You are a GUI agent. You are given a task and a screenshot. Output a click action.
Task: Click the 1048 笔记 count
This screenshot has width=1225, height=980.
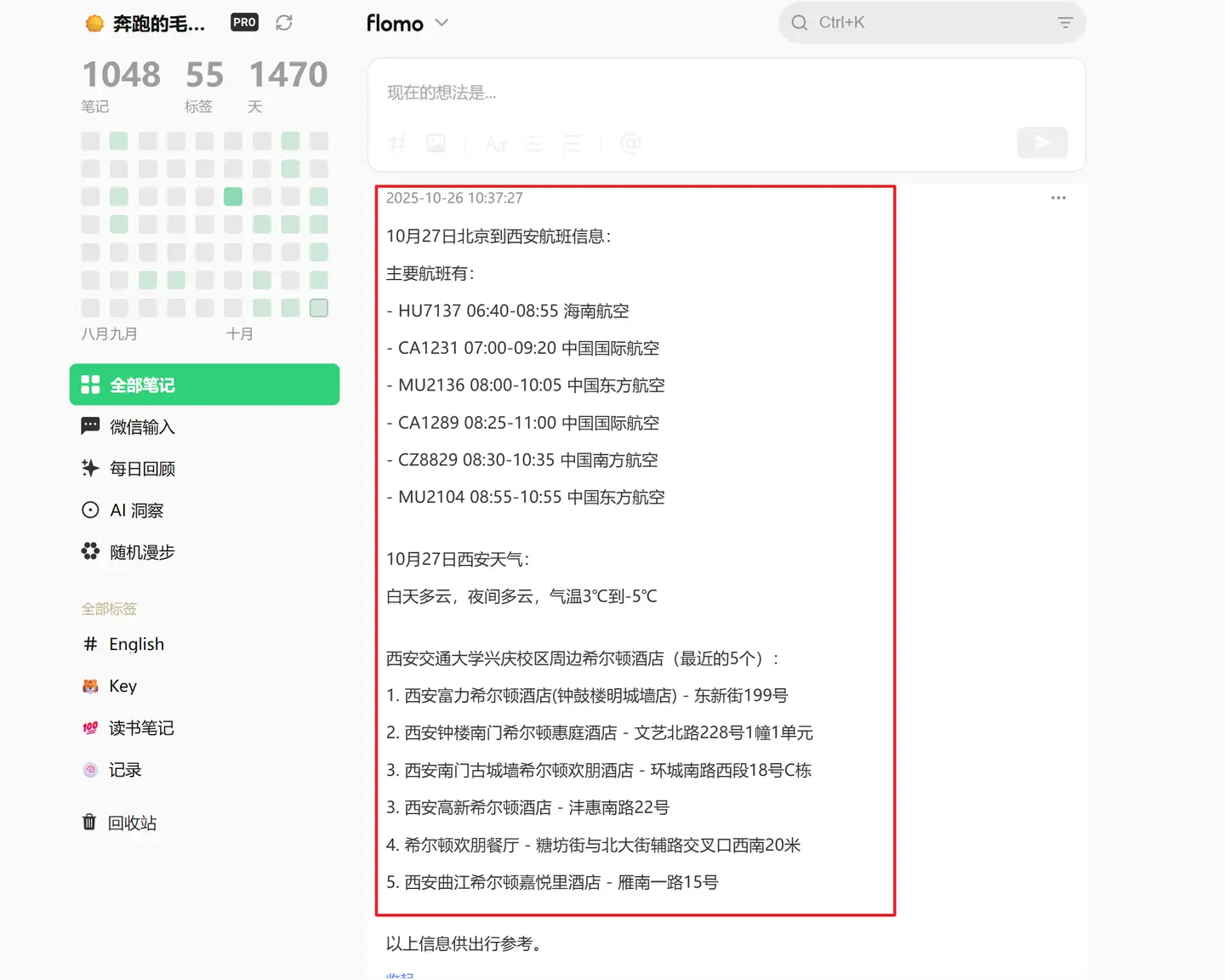[x=121, y=85]
